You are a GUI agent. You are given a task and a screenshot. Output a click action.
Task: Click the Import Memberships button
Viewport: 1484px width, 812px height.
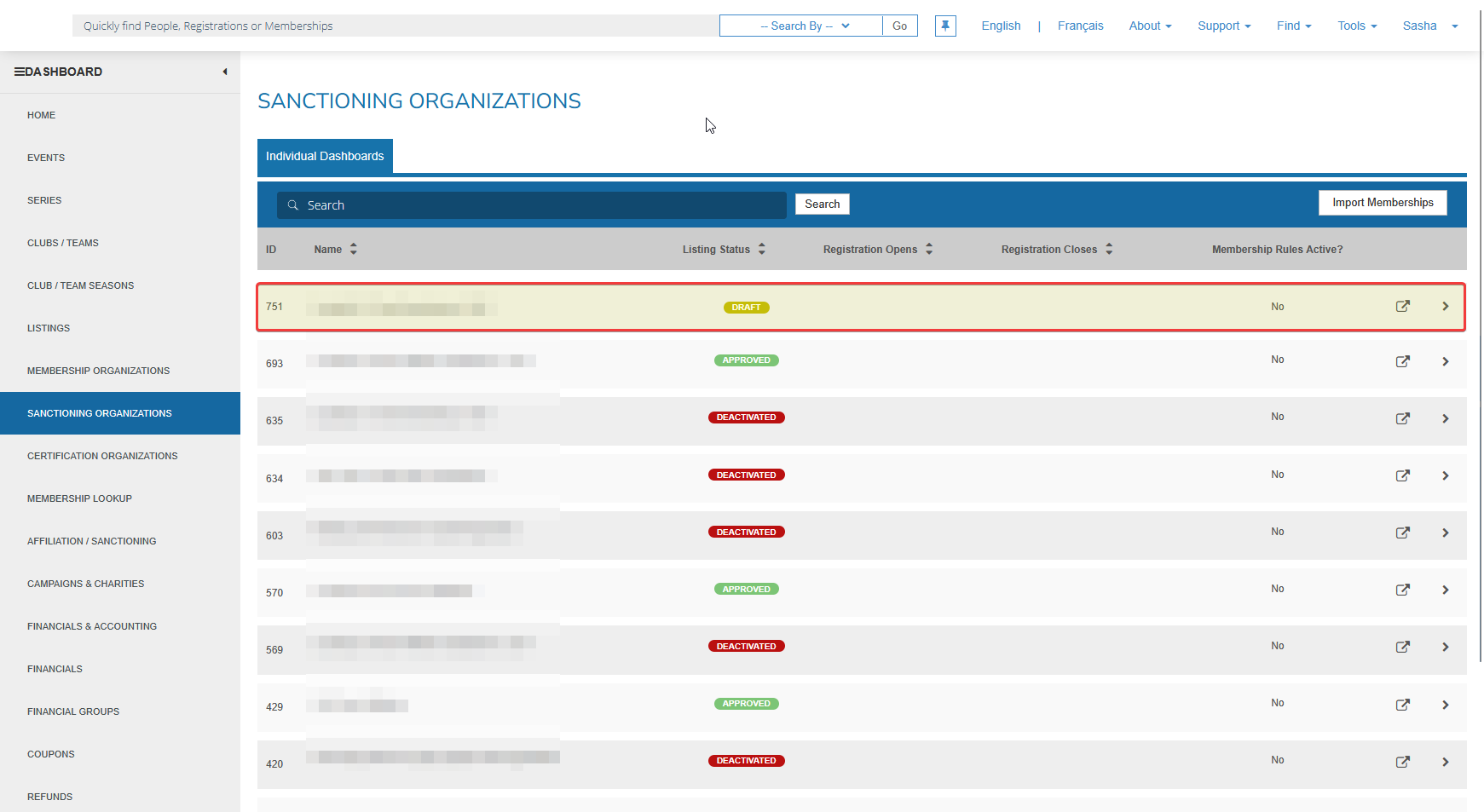1382,203
